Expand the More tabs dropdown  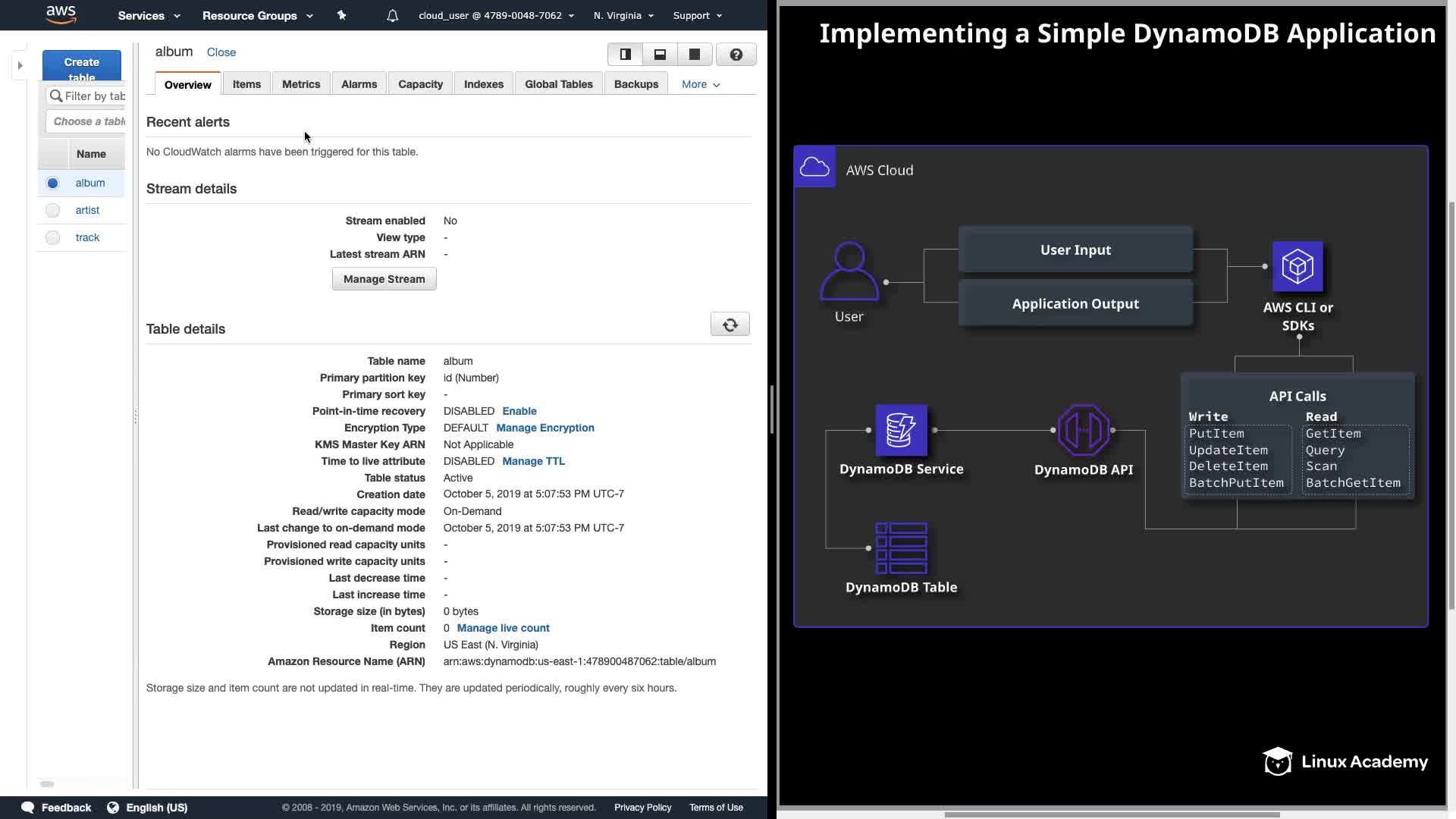tap(700, 84)
